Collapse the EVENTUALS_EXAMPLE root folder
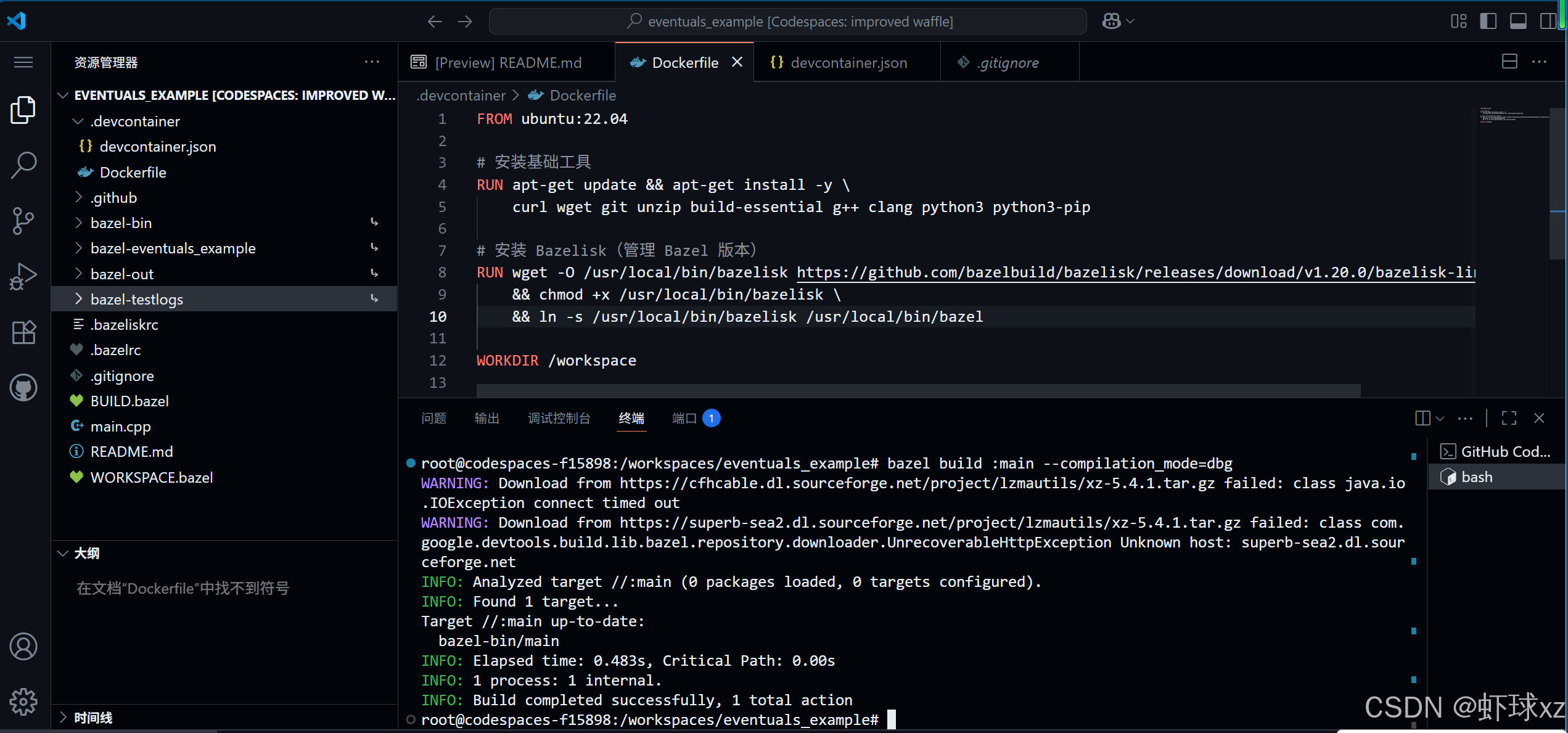Viewport: 1568px width, 733px height. coord(225,96)
